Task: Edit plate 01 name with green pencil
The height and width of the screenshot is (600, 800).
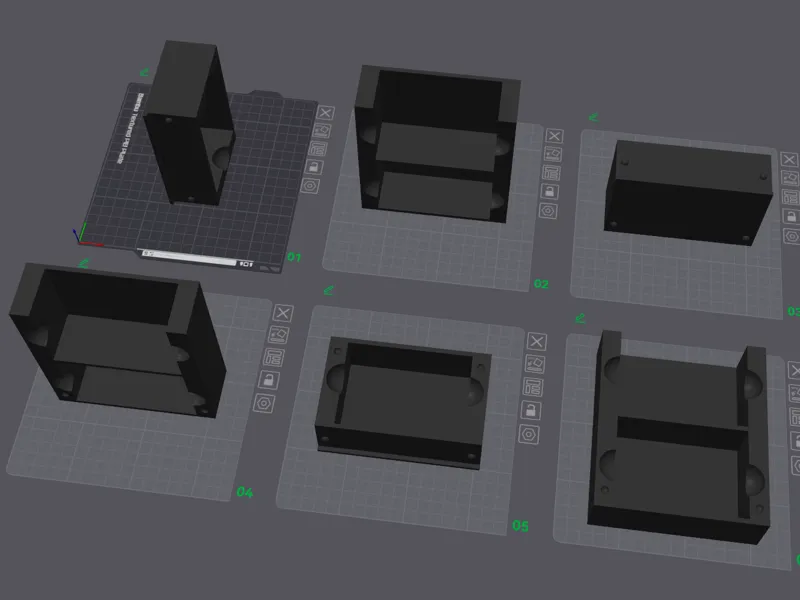Action: click(x=144, y=72)
